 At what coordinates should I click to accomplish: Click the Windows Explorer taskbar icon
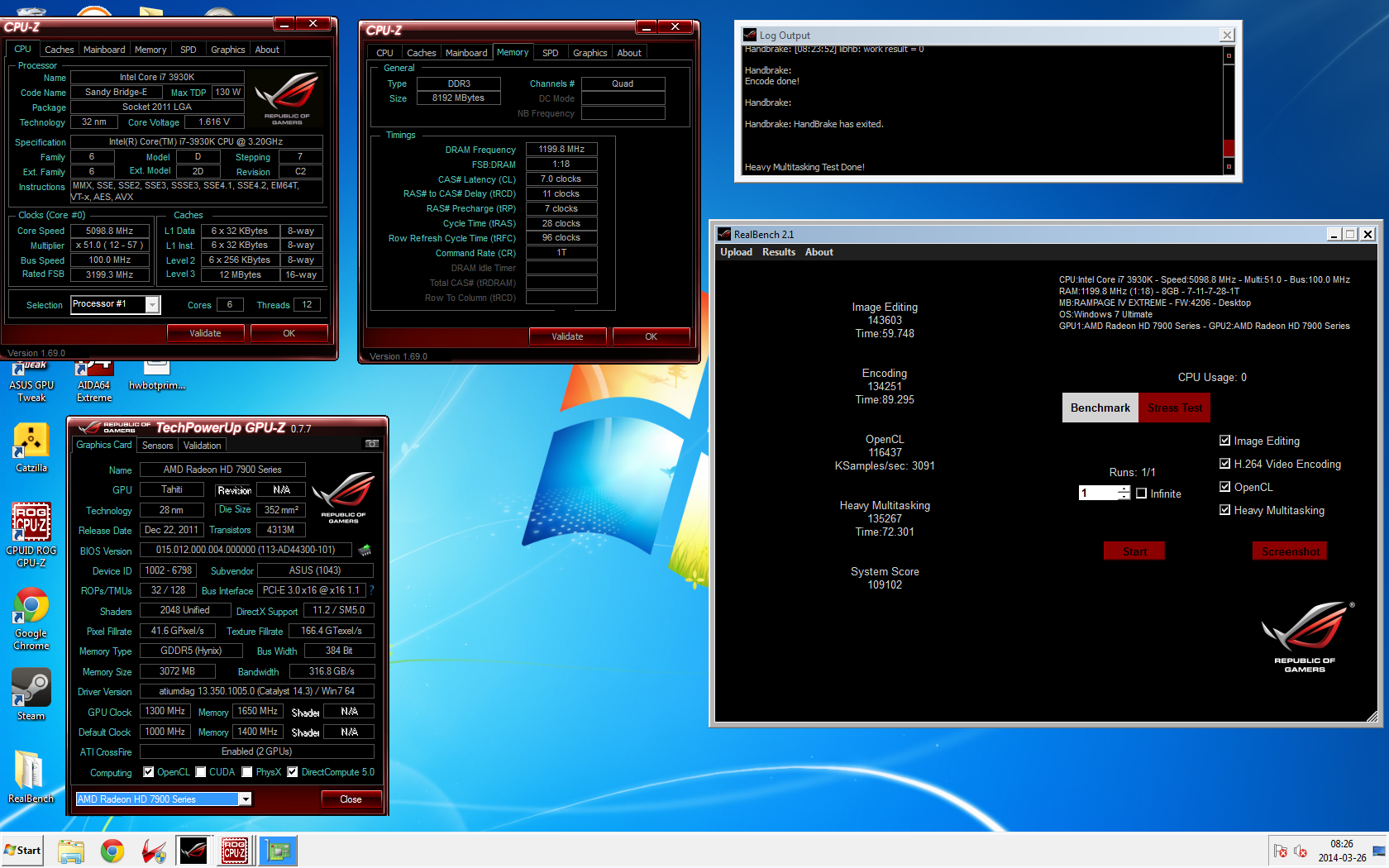(x=71, y=851)
